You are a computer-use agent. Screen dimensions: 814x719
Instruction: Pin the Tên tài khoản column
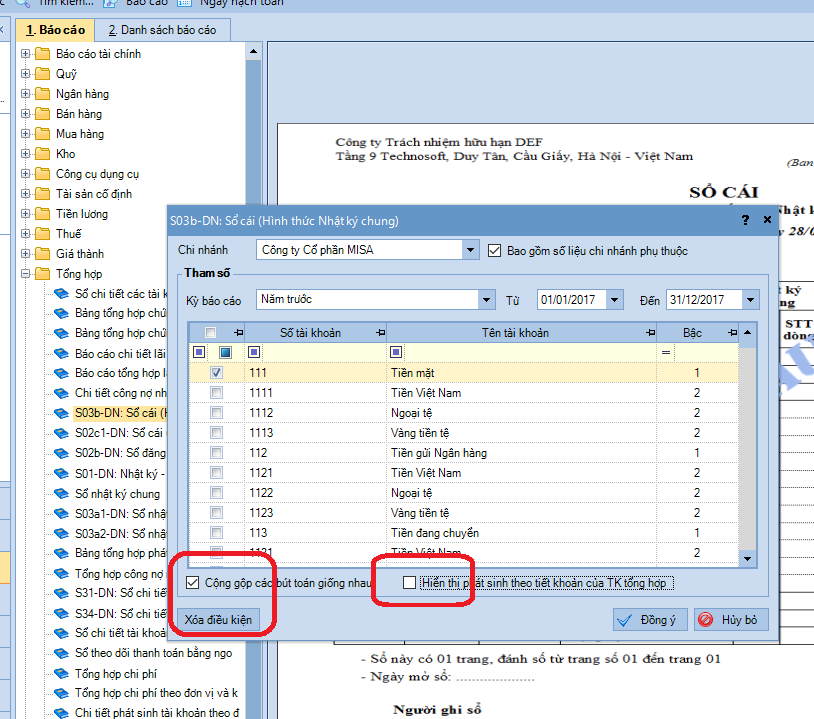pyautogui.click(x=650, y=333)
